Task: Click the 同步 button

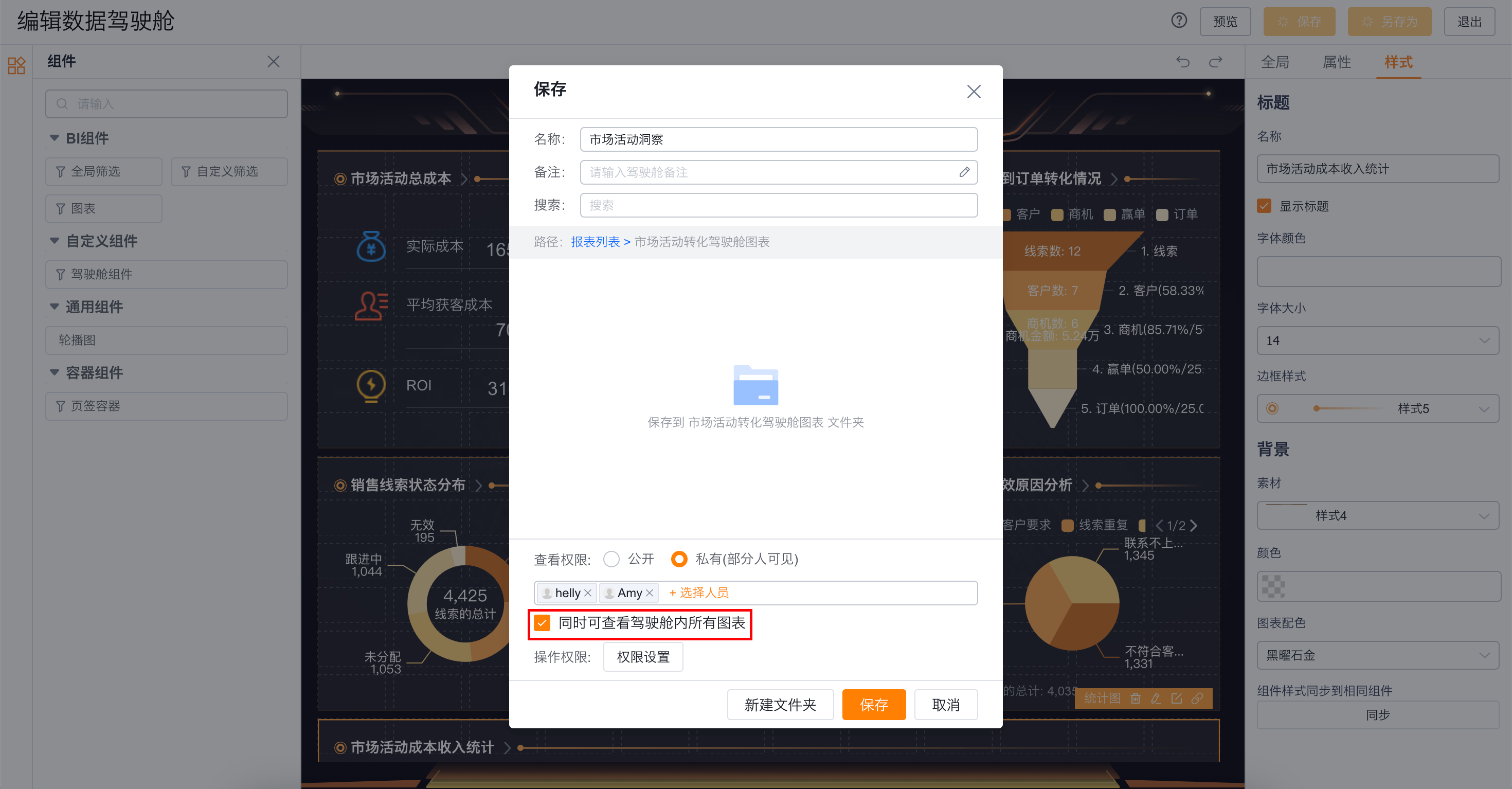Action: coord(1377,715)
